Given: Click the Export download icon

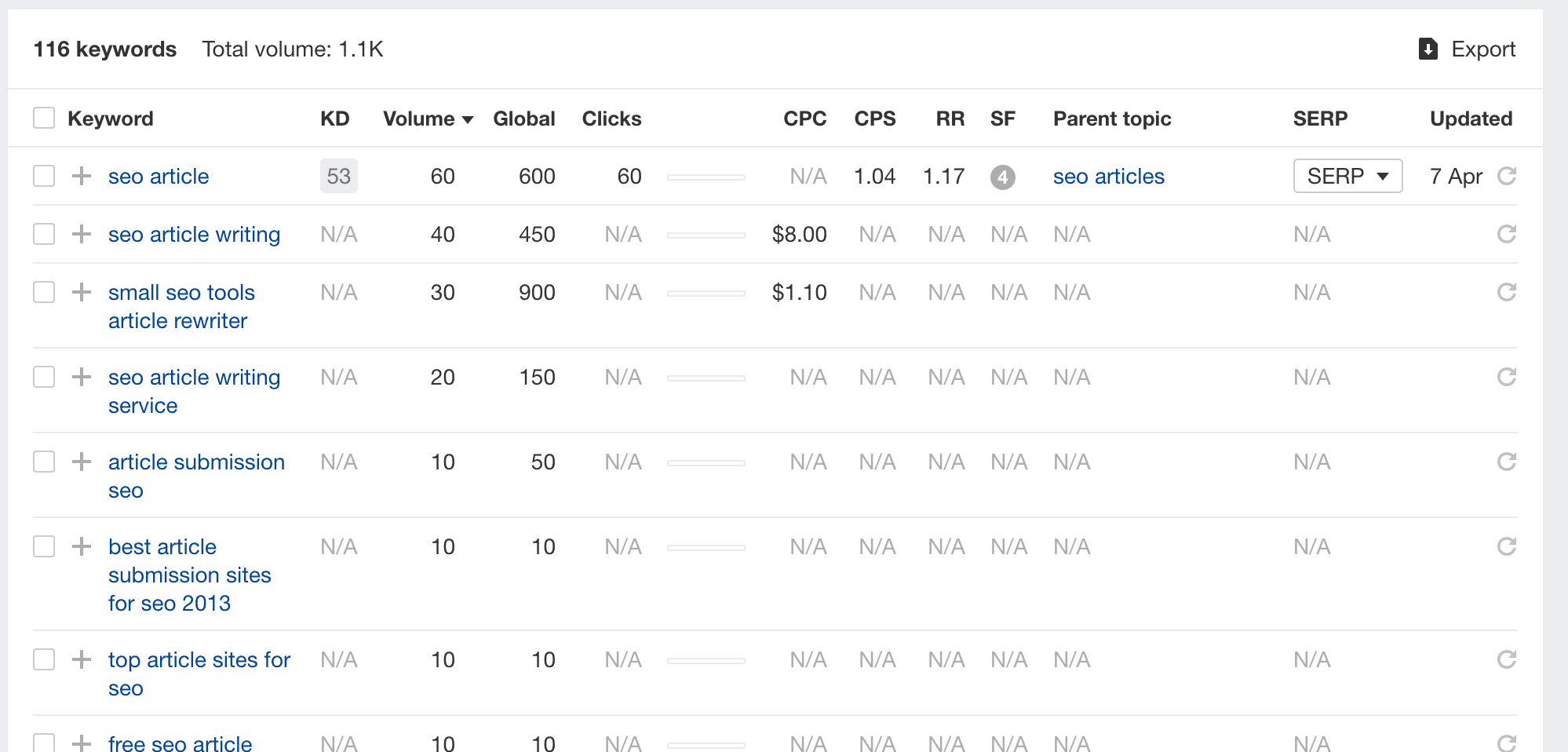Looking at the screenshot, I should pos(1428,49).
